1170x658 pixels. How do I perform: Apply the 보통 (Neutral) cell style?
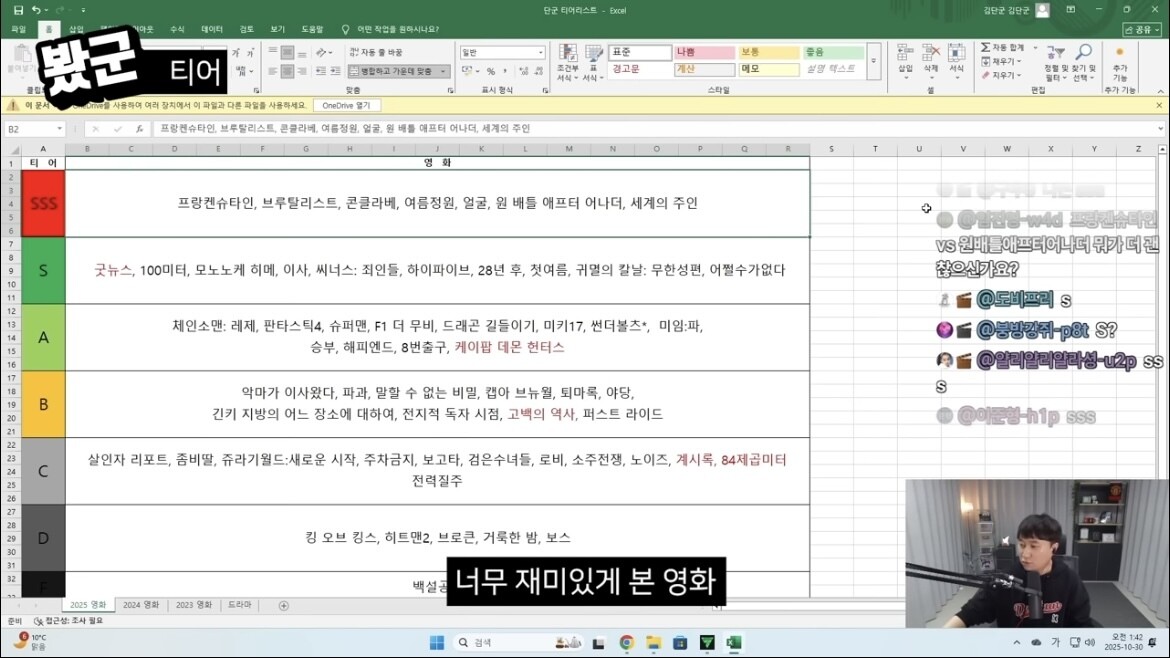769,52
